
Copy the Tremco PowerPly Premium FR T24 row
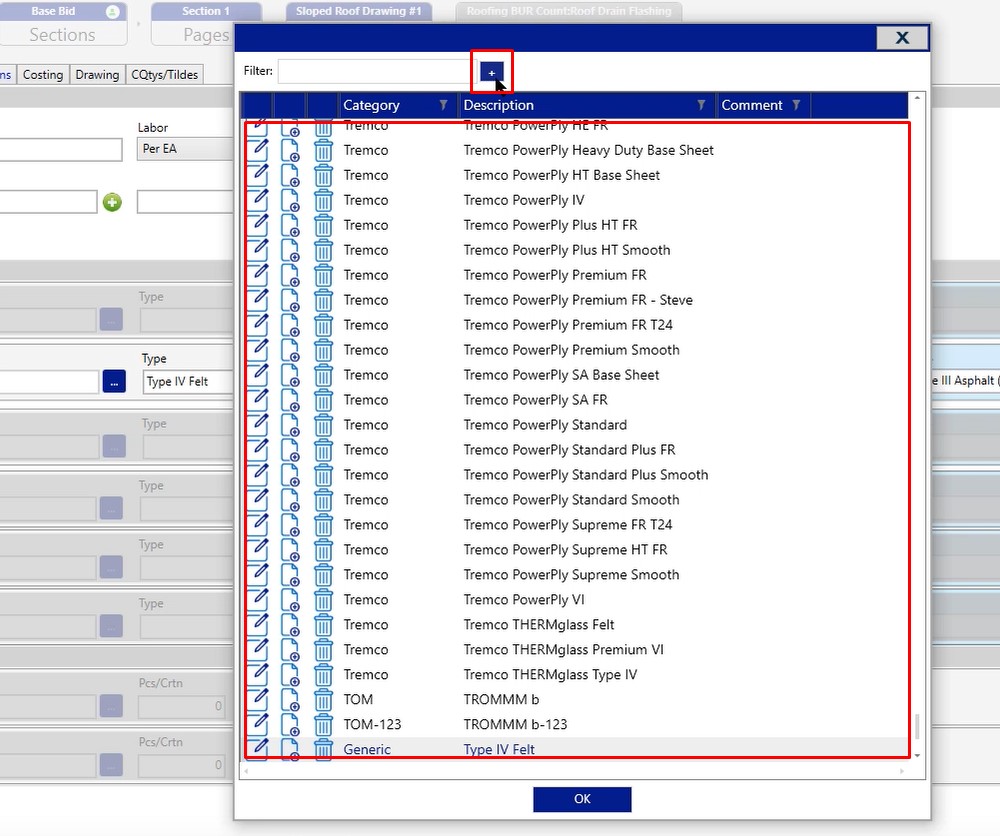[x=290, y=325]
